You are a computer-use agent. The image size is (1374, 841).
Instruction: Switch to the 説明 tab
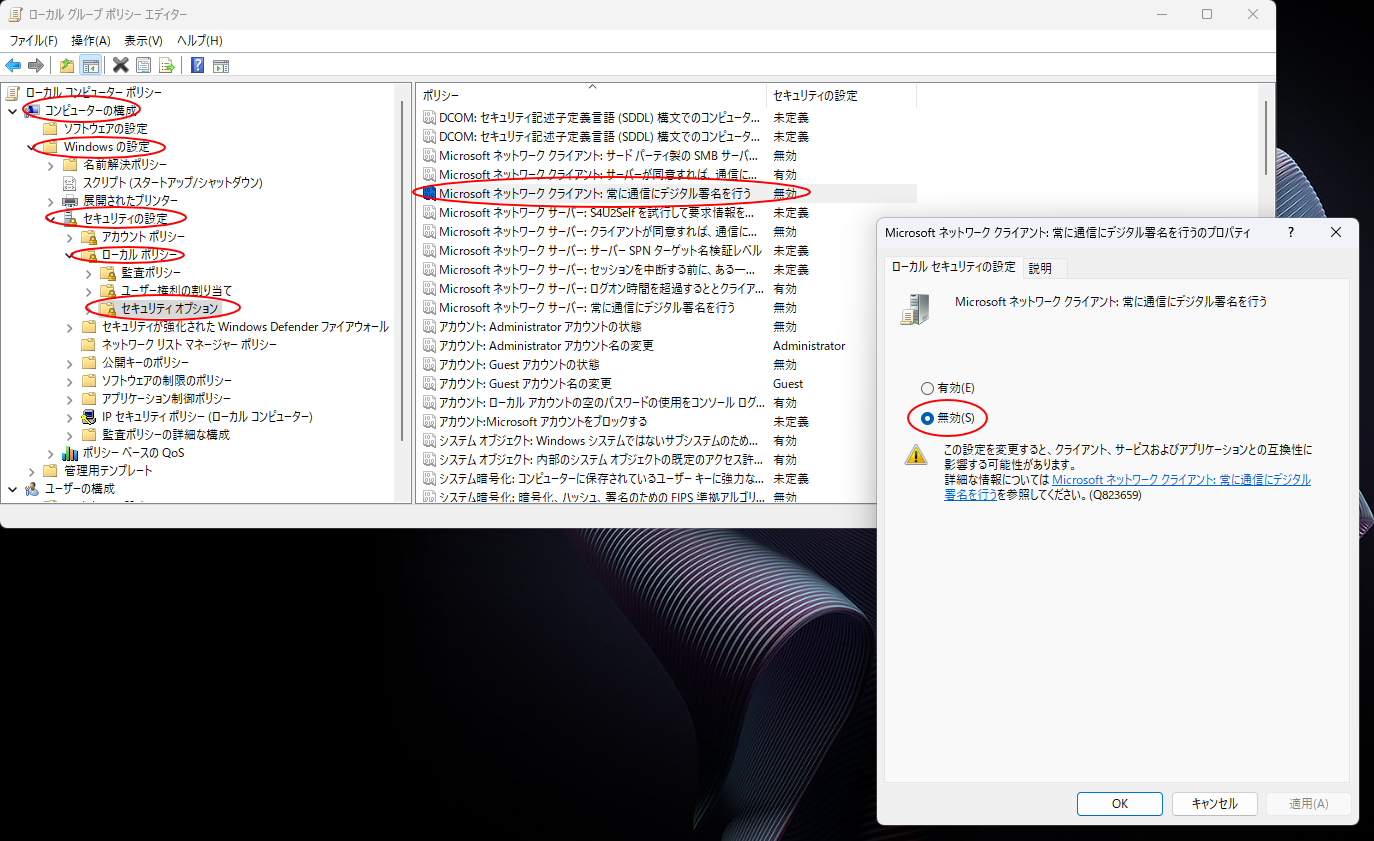[1040, 268]
